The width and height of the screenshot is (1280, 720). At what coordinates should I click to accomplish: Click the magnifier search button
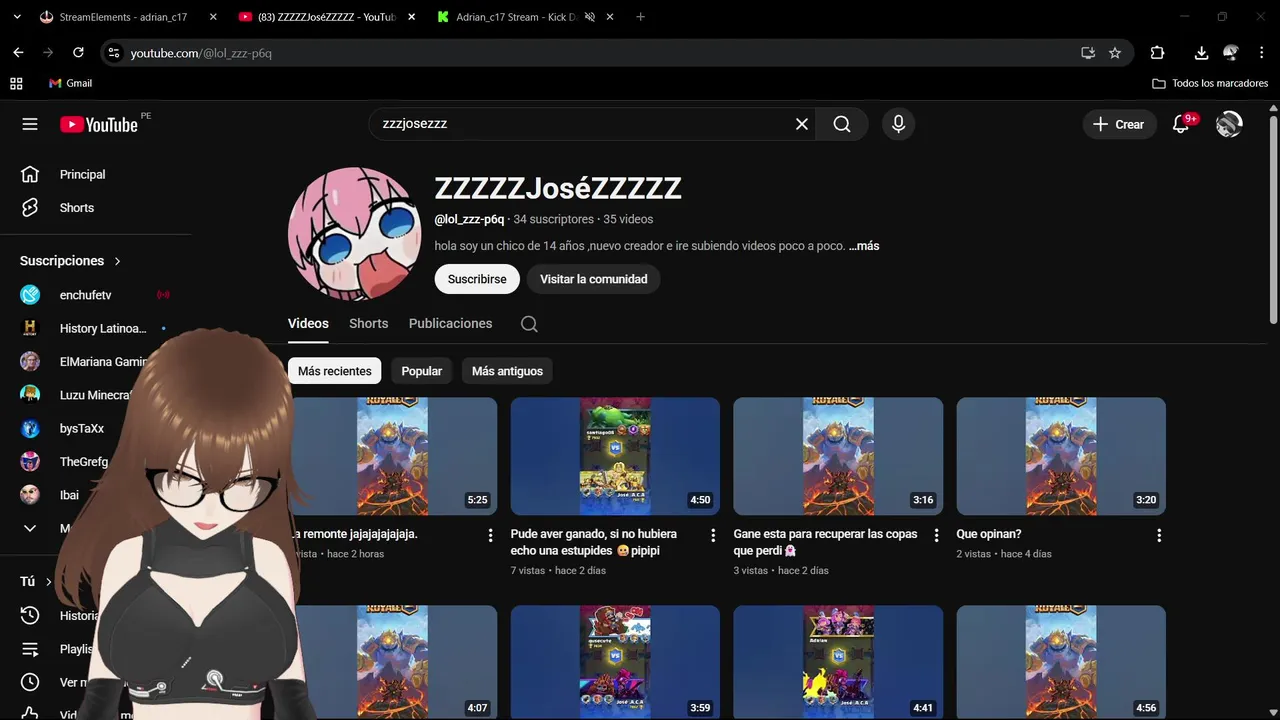coord(842,124)
